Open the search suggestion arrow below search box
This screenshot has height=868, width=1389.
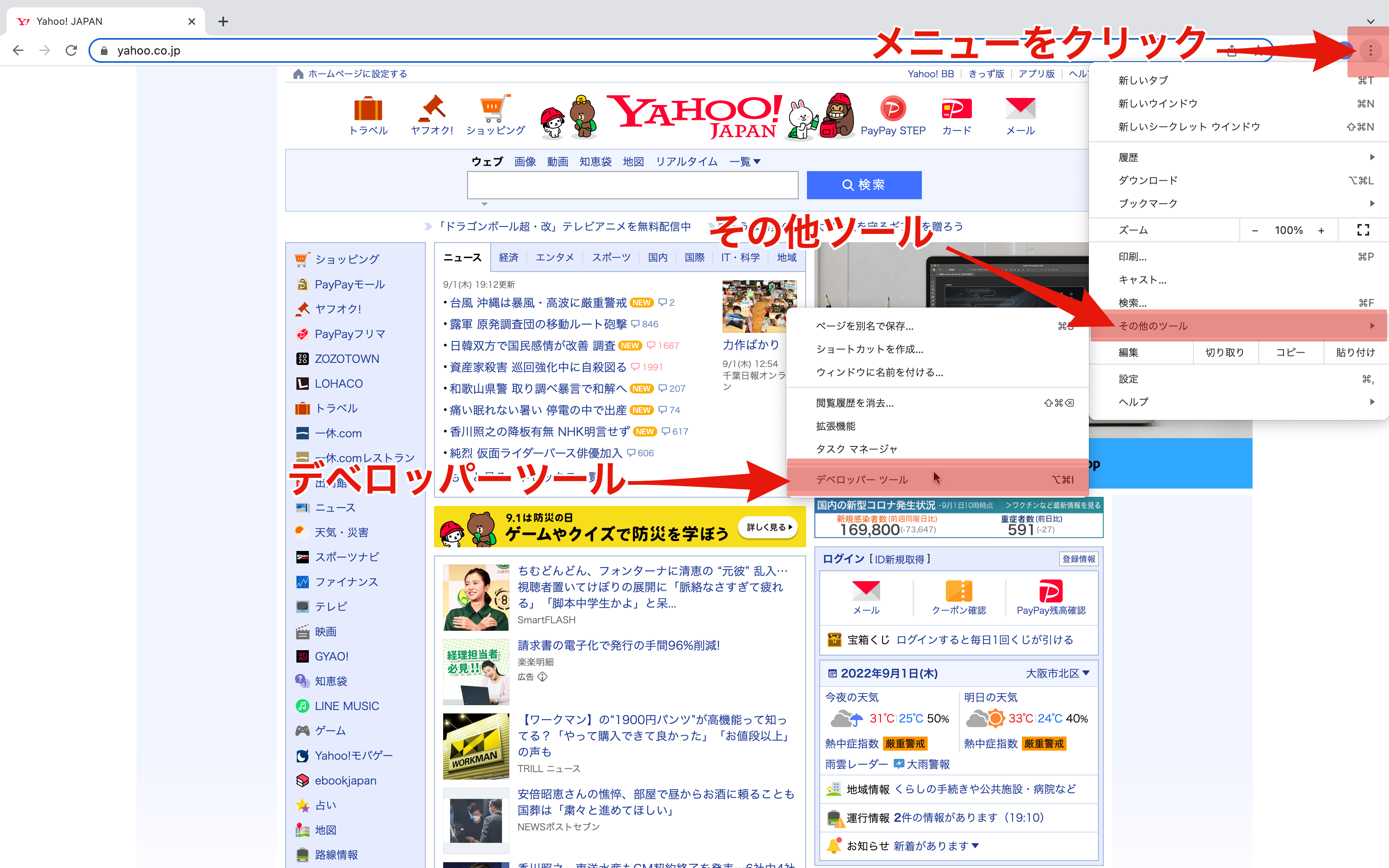[484, 204]
